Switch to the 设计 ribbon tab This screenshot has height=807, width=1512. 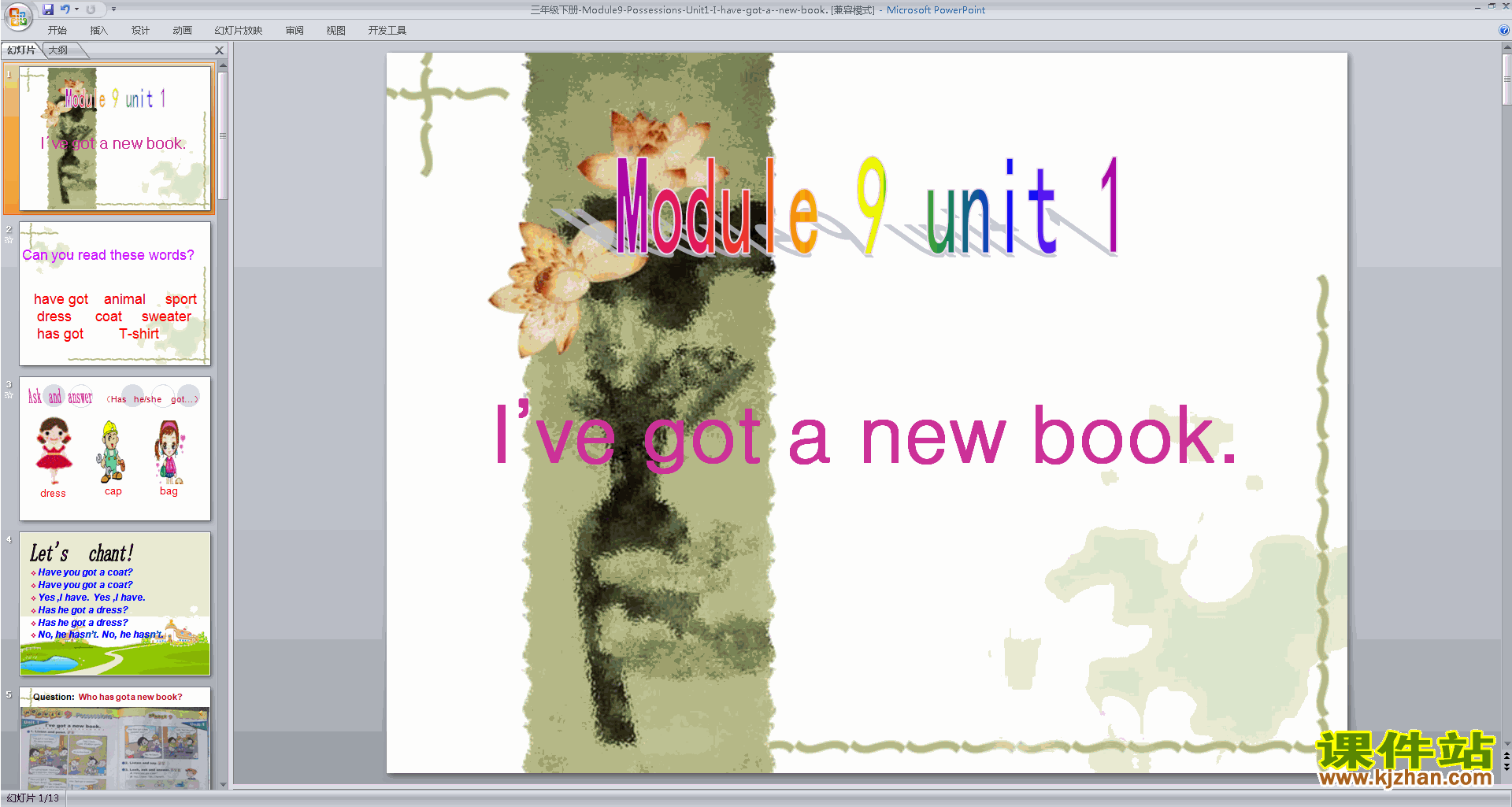[x=140, y=31]
